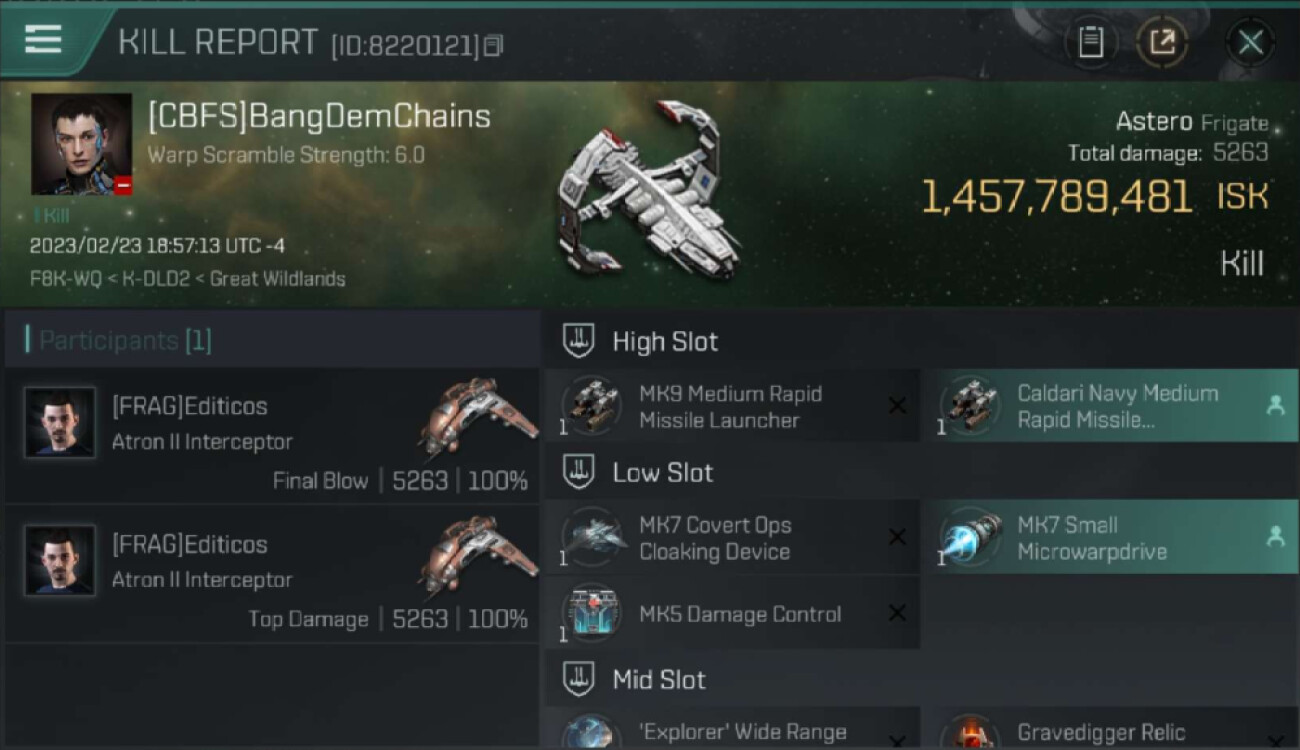Image resolution: width=1300 pixels, height=750 pixels.
Task: Open MK9 Medium Rapid Missile Launcher item
Action: point(731,406)
